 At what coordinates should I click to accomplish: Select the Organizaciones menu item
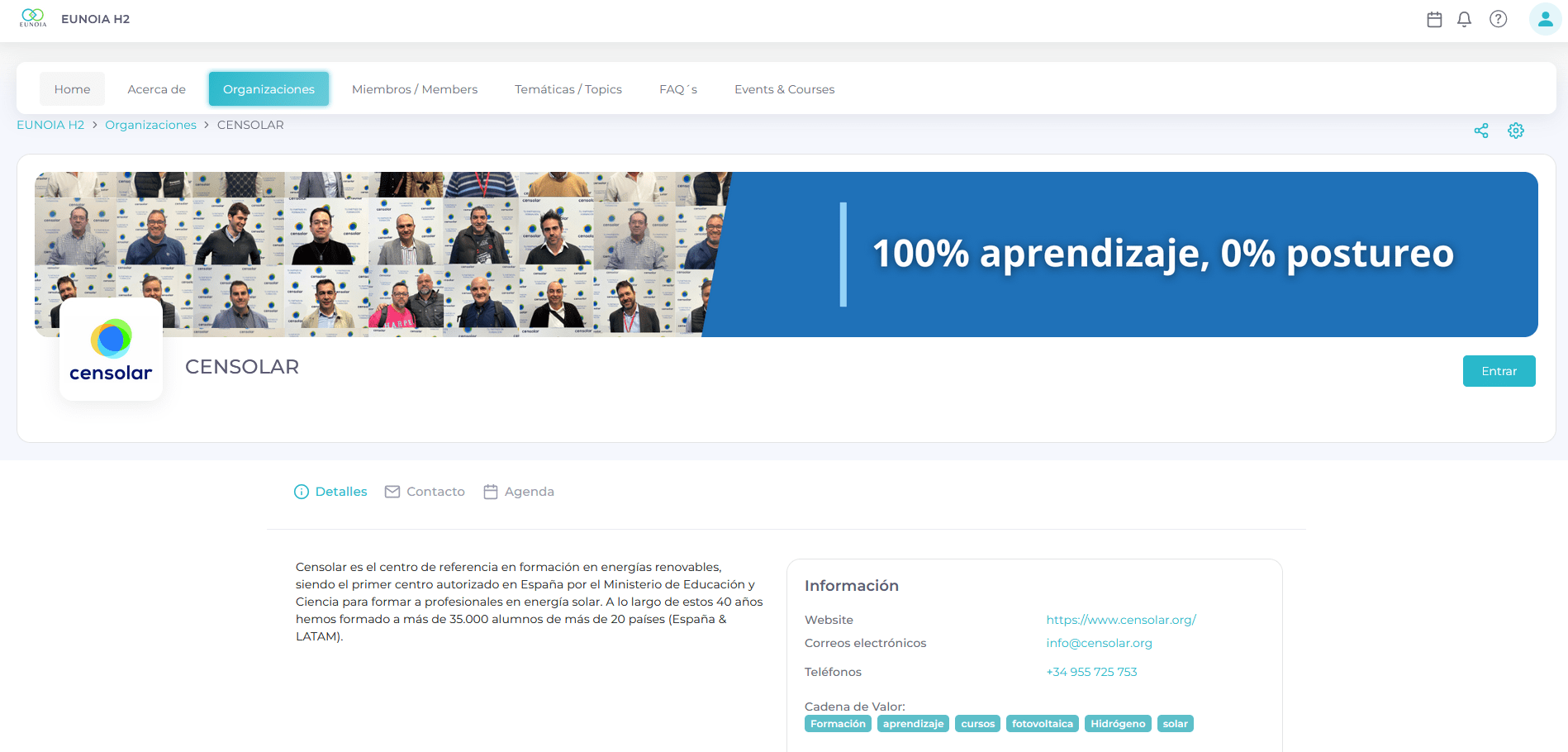coord(268,89)
